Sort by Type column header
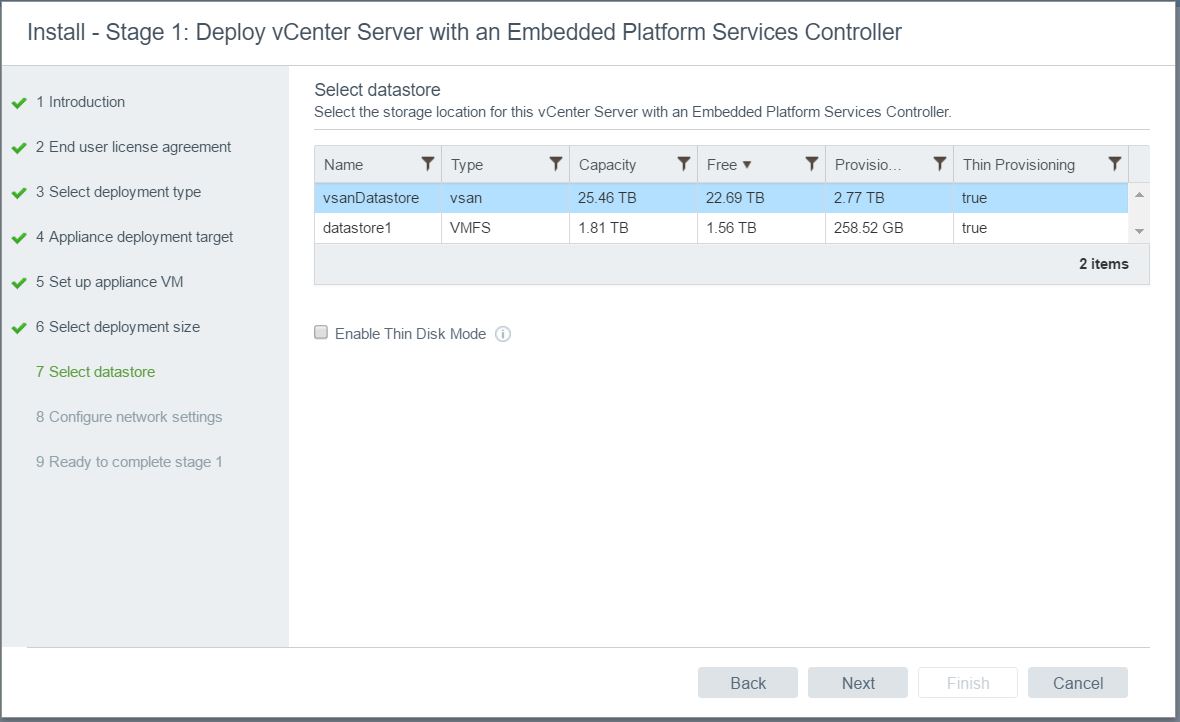 467,165
